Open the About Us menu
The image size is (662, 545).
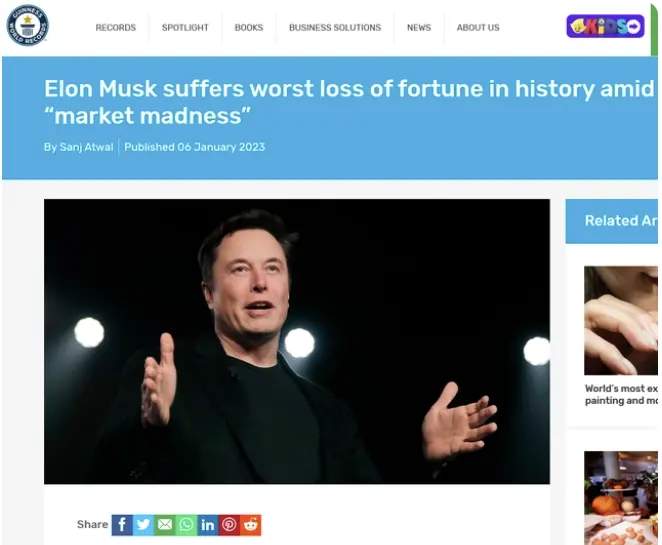point(478,27)
